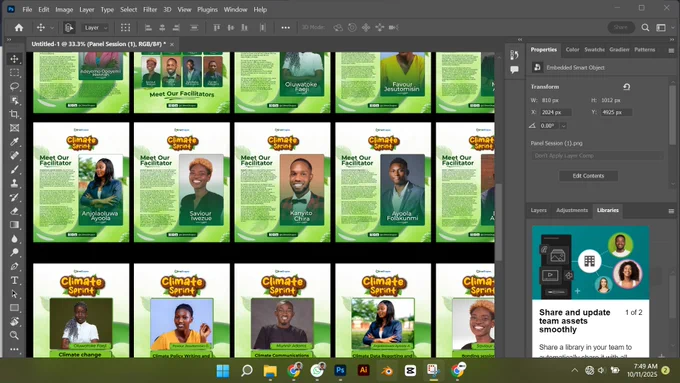The height and width of the screenshot is (383, 680).
Task: Select the Eyedropper tool
Action: (14, 142)
